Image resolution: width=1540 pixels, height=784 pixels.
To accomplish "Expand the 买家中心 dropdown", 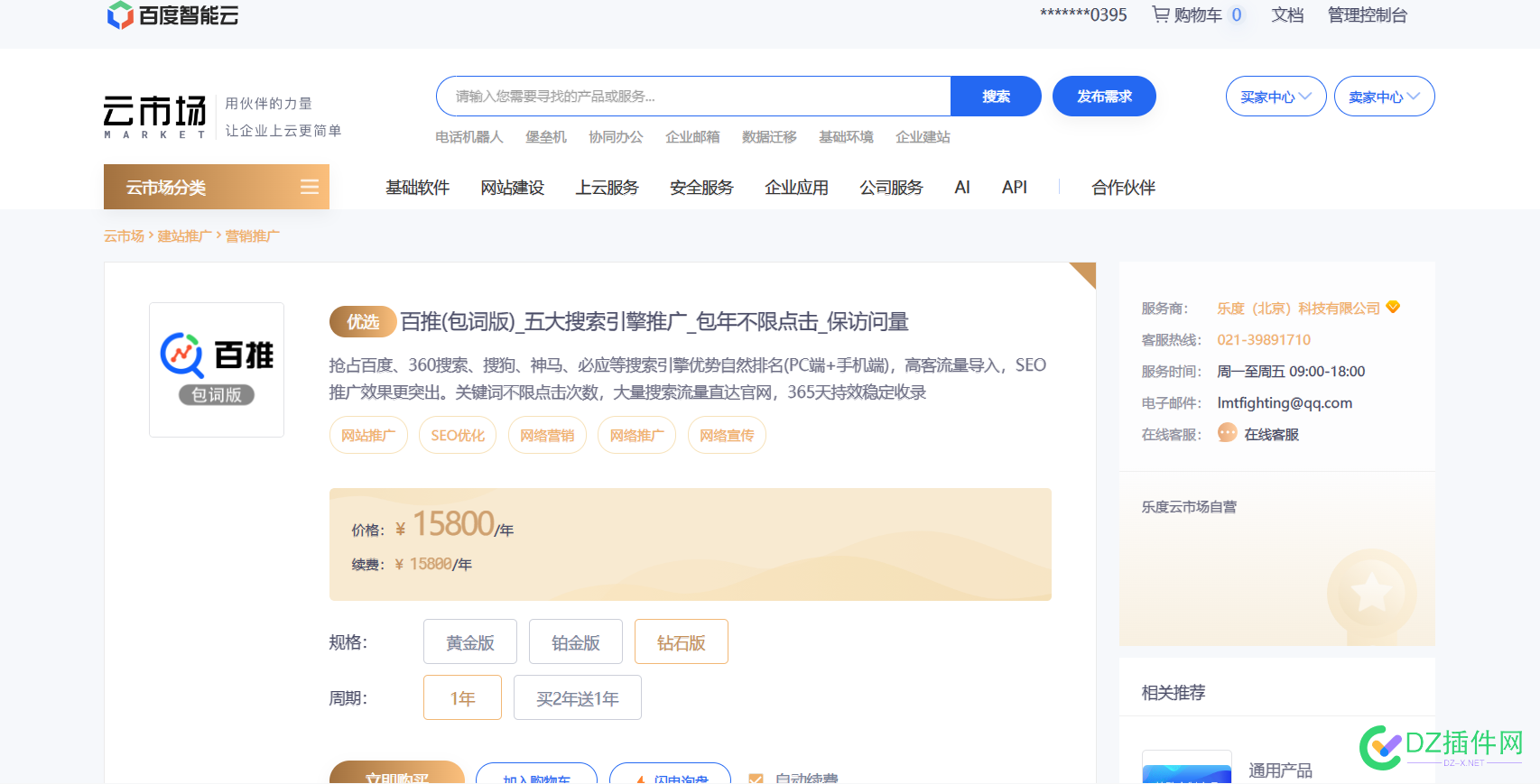I will [1276, 97].
